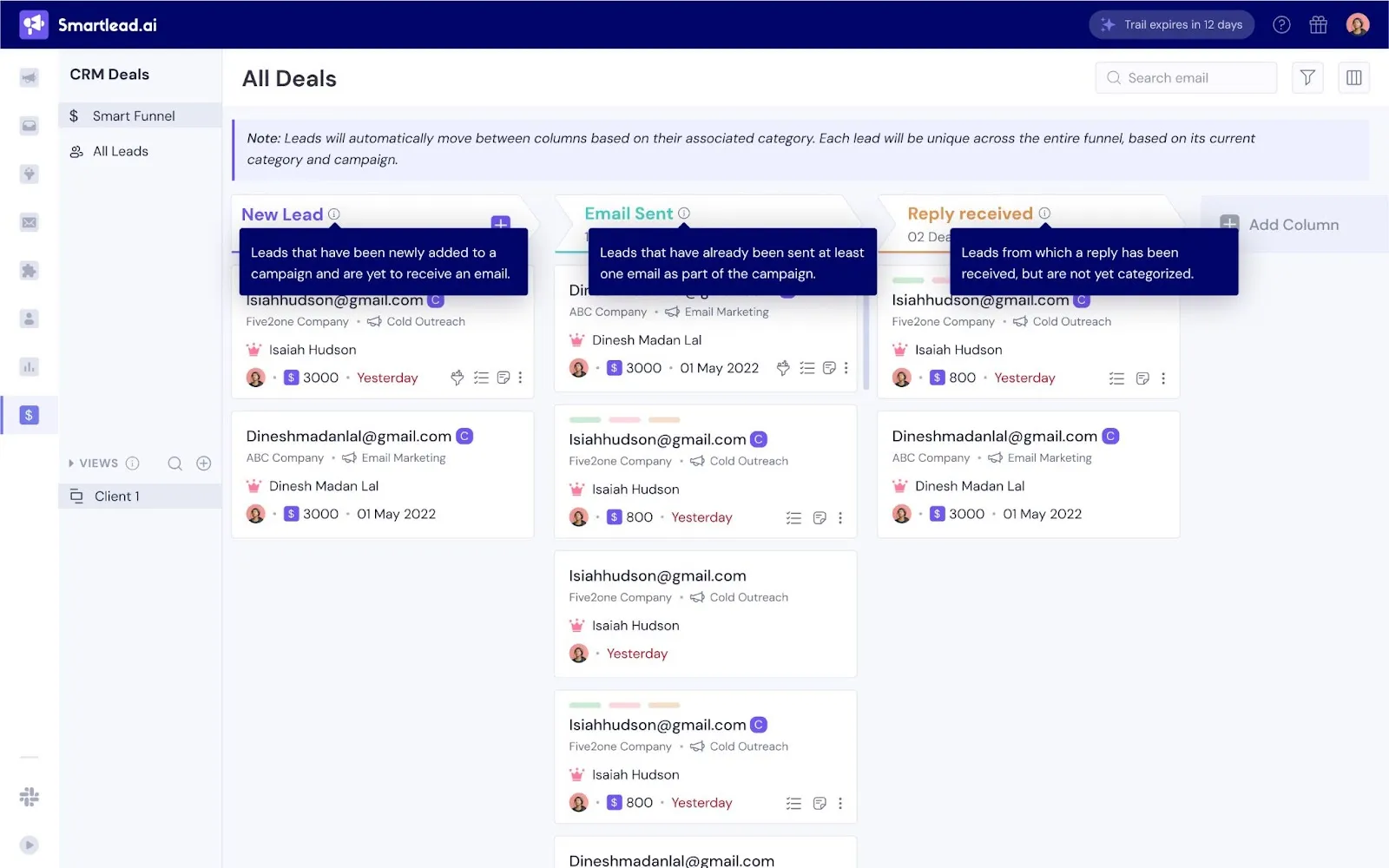Open Campaigns megaphone icon in left rail
Image resolution: width=1389 pixels, height=868 pixels.
point(29,78)
